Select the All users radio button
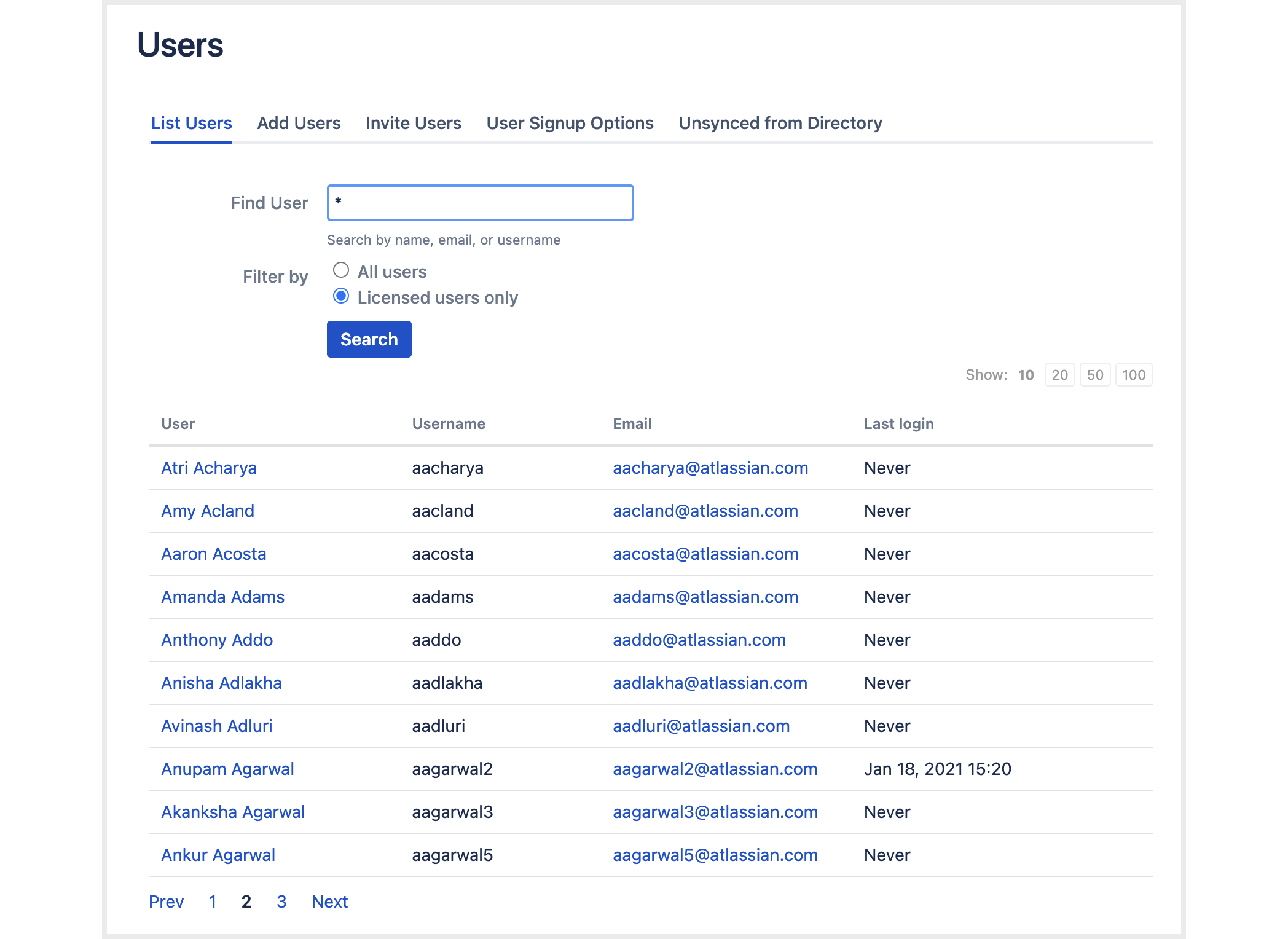1288x939 pixels. point(341,270)
